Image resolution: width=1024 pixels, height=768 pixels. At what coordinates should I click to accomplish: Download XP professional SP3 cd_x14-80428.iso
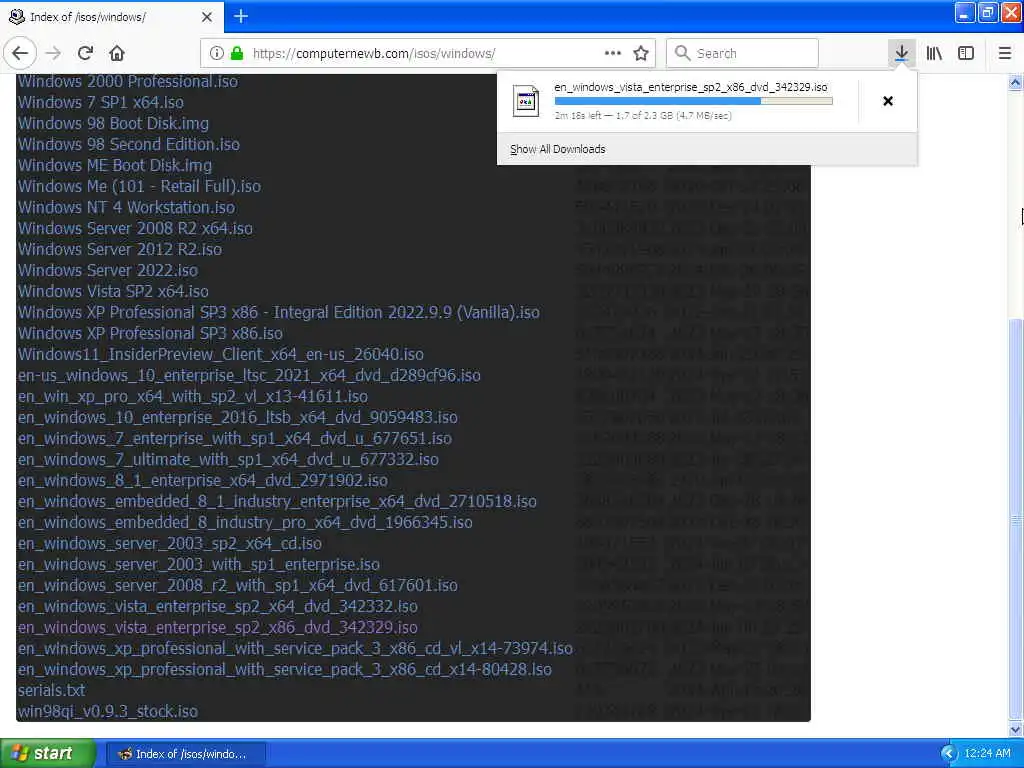click(285, 669)
